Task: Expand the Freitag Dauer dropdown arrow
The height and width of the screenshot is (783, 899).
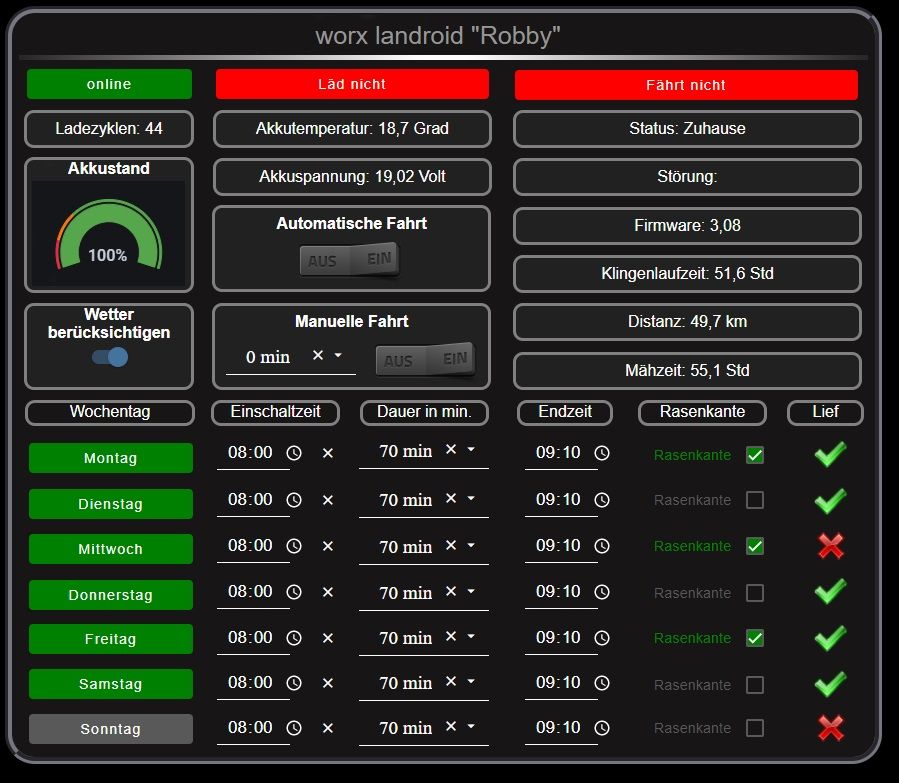Action: (x=471, y=636)
